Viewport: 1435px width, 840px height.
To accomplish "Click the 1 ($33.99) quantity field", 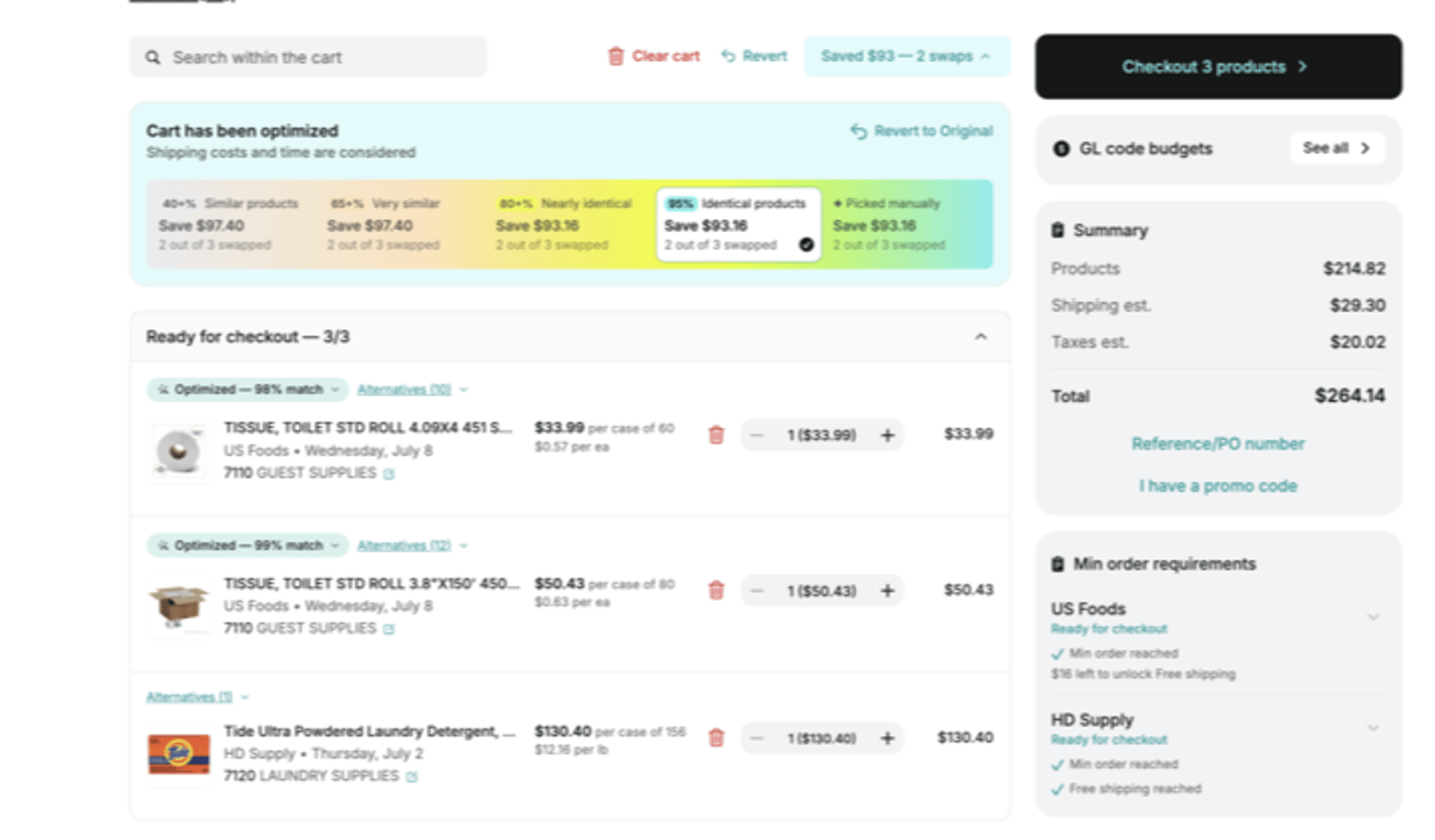I will [x=822, y=435].
